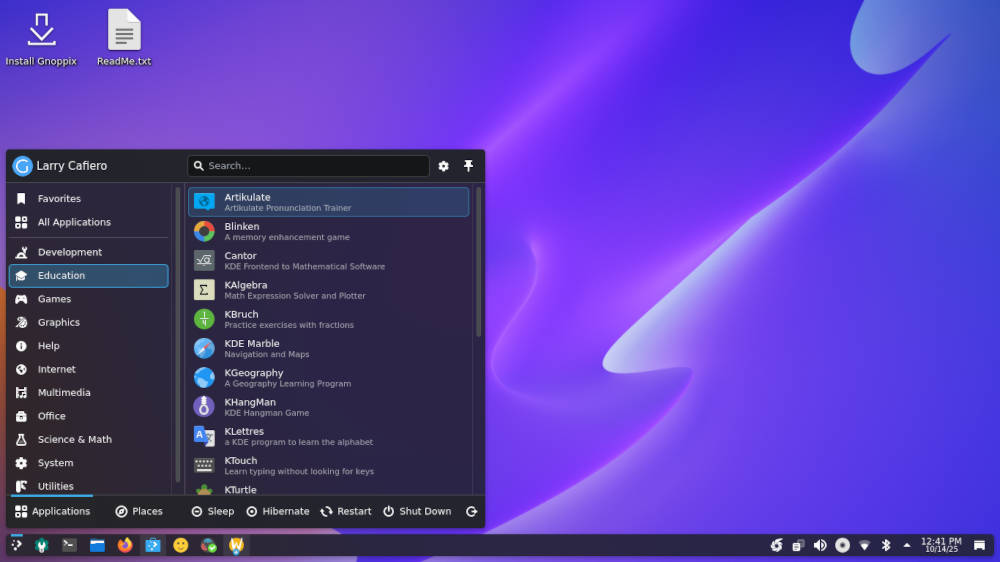The width and height of the screenshot is (1000, 562).
Task: Open Firefox from the taskbar
Action: pyautogui.click(x=125, y=545)
